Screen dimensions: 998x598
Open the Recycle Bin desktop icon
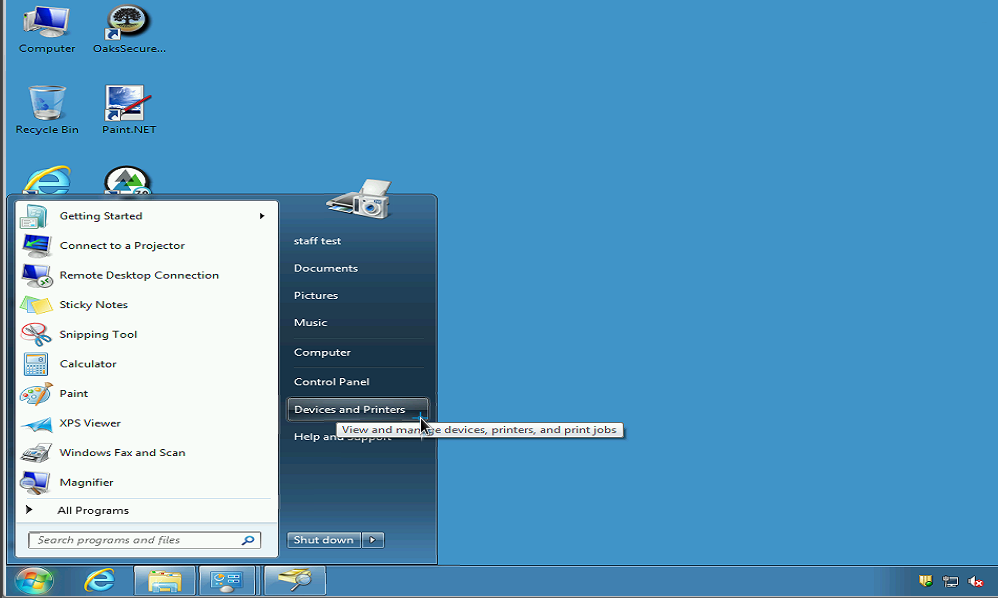point(47,105)
